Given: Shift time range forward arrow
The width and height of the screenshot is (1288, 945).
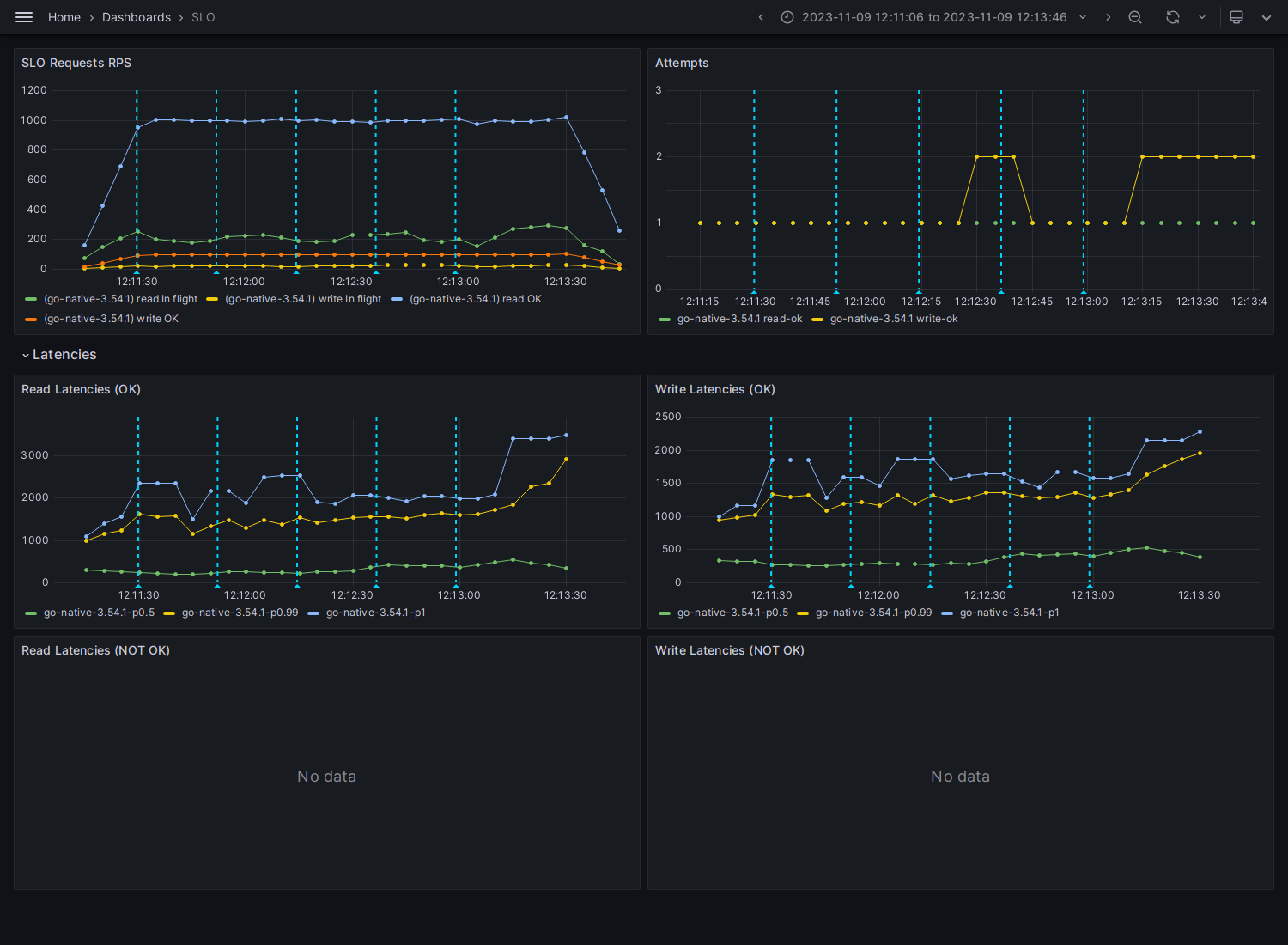Looking at the screenshot, I should coord(1108,17).
